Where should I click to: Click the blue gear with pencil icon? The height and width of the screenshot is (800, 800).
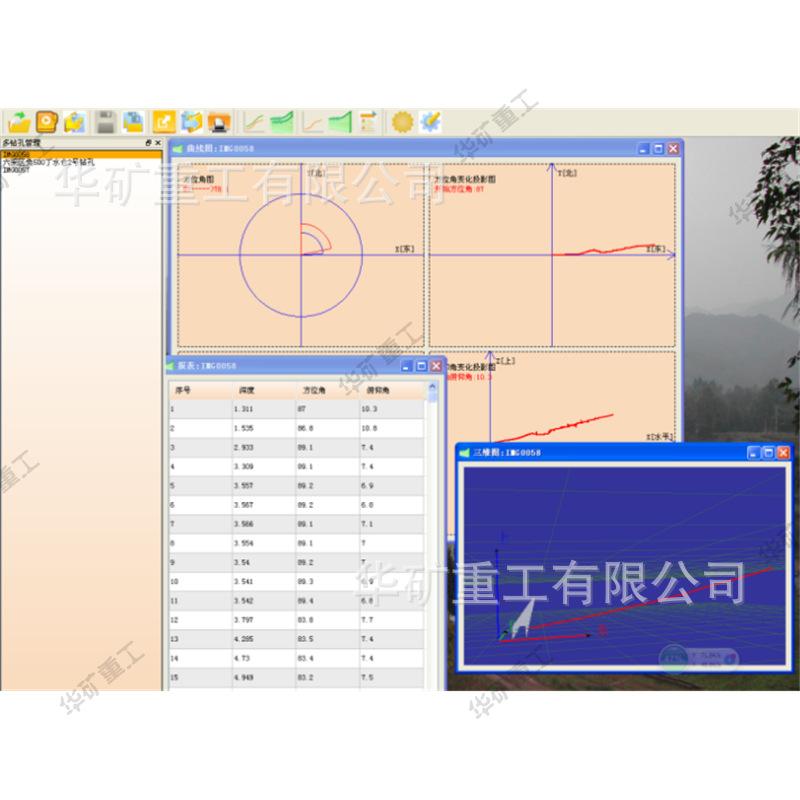pyautogui.click(x=430, y=122)
